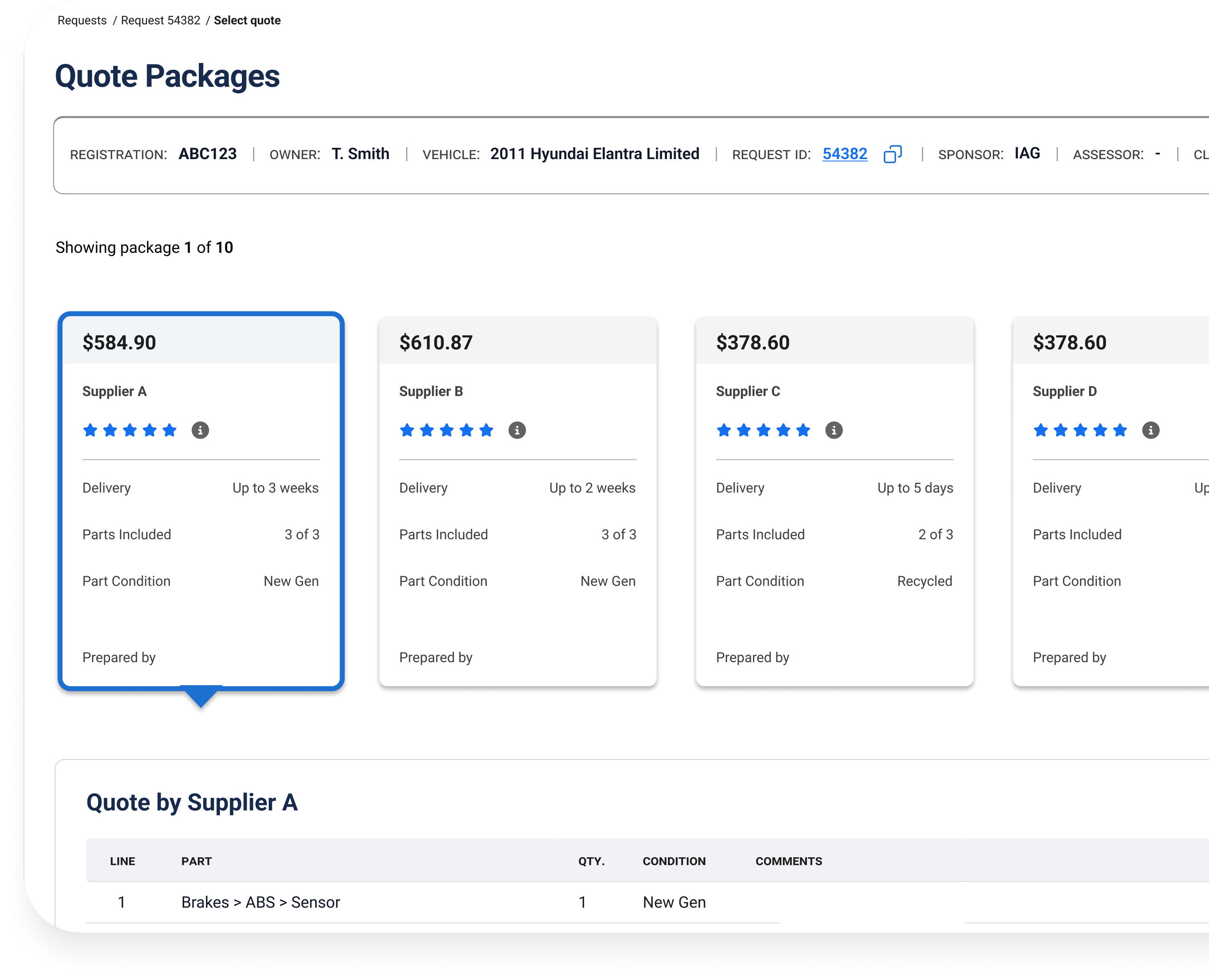Click Supplier B's first rating star
The image size is (1209, 980).
pos(407,430)
